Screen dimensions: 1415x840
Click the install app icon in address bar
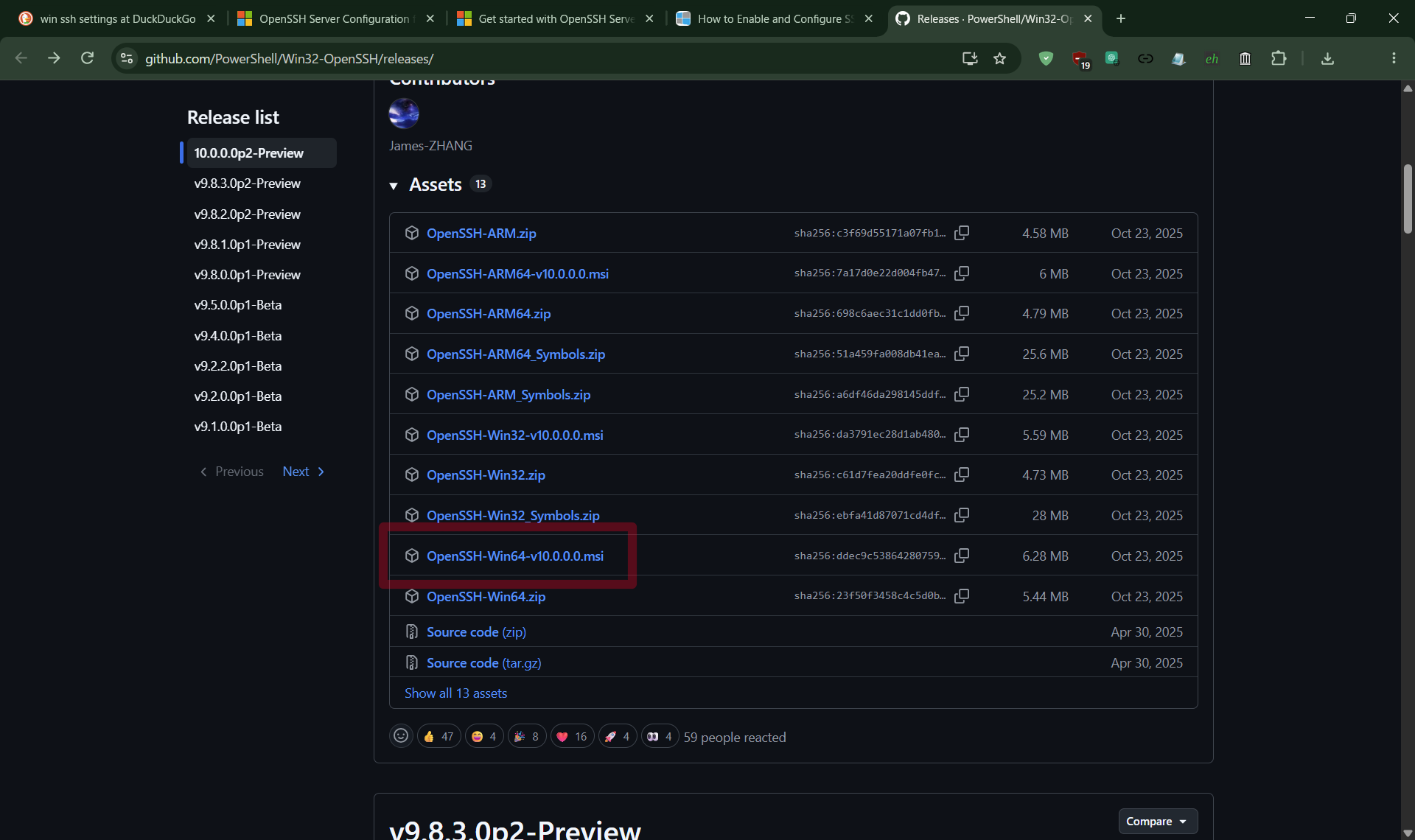click(x=970, y=58)
